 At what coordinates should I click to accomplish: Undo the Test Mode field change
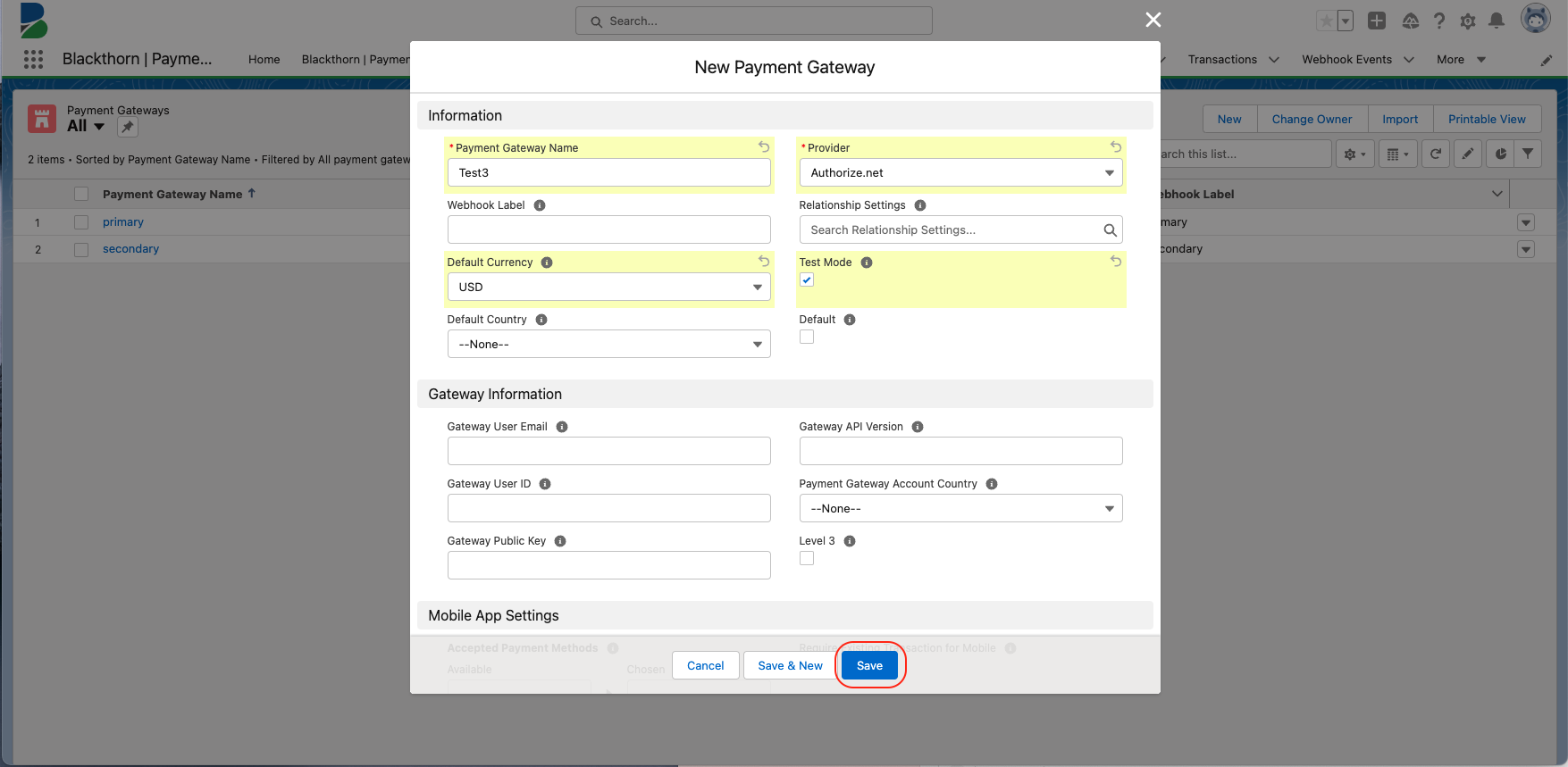click(1116, 261)
